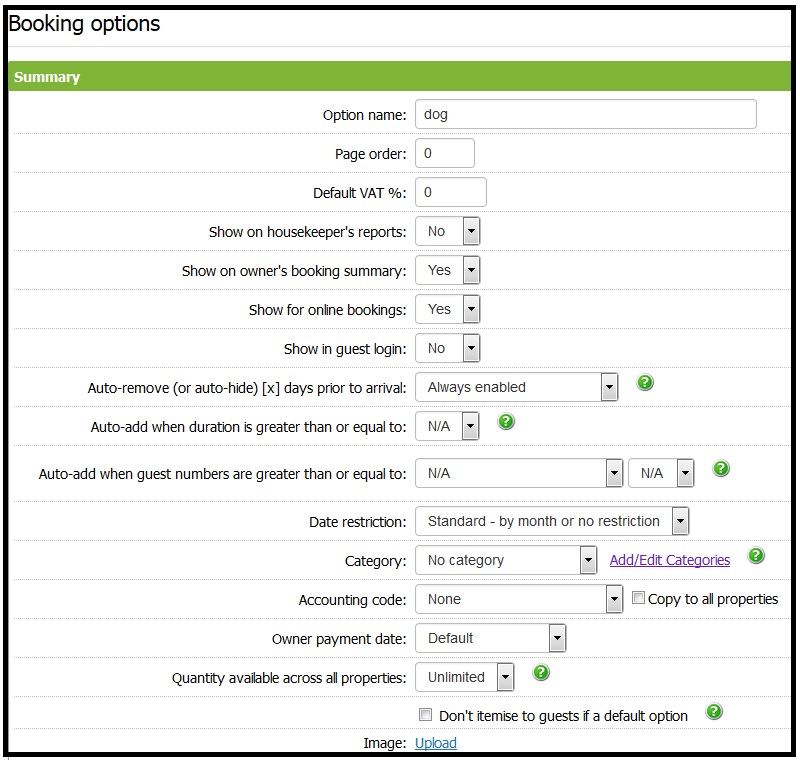Open Show on owner's booking summary dropdown

point(448,270)
